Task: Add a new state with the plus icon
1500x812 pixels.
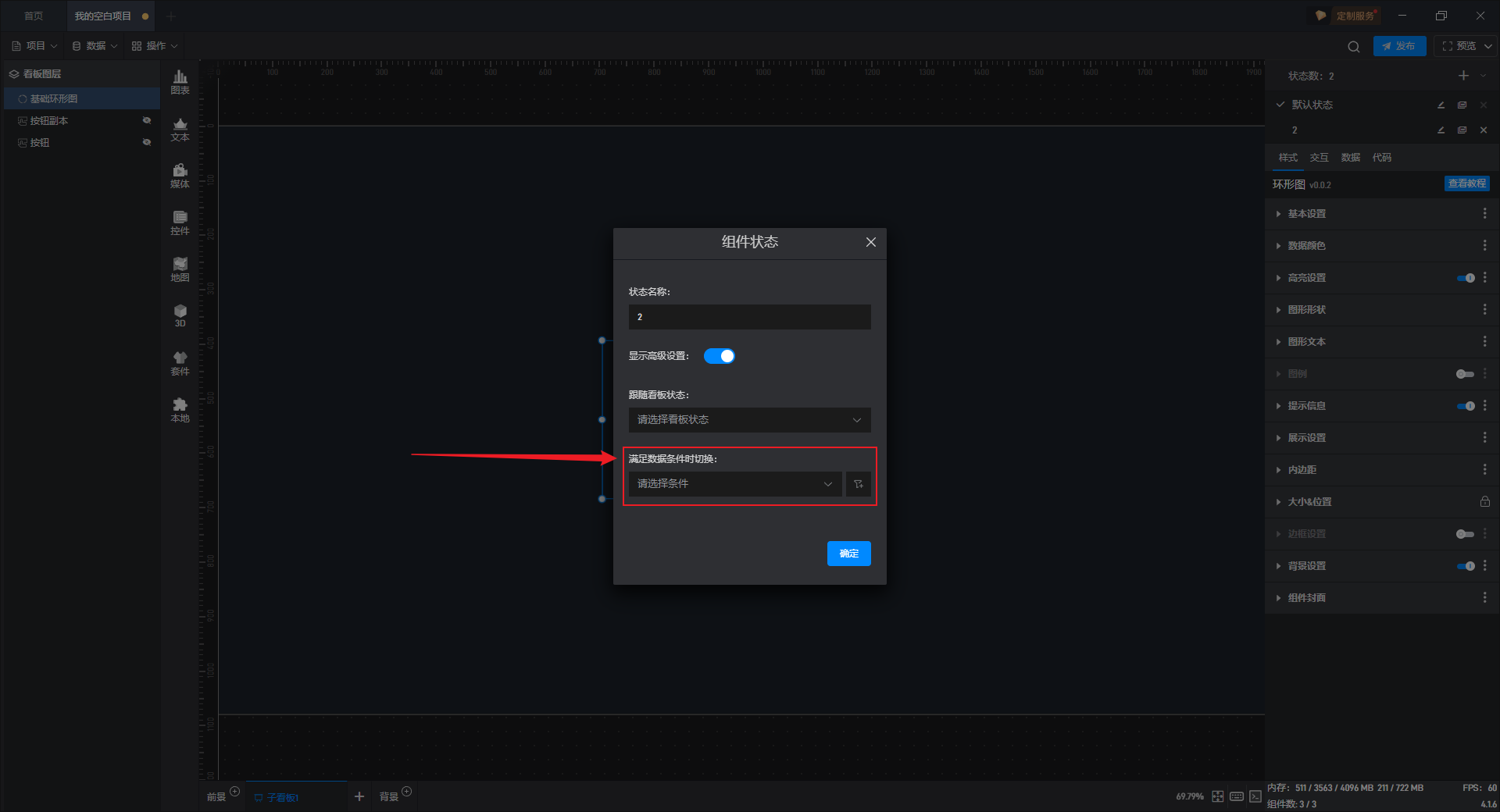Action: click(x=1463, y=76)
